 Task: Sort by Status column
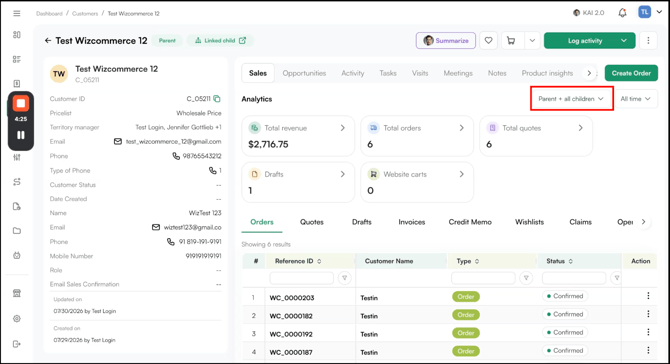[x=570, y=261]
